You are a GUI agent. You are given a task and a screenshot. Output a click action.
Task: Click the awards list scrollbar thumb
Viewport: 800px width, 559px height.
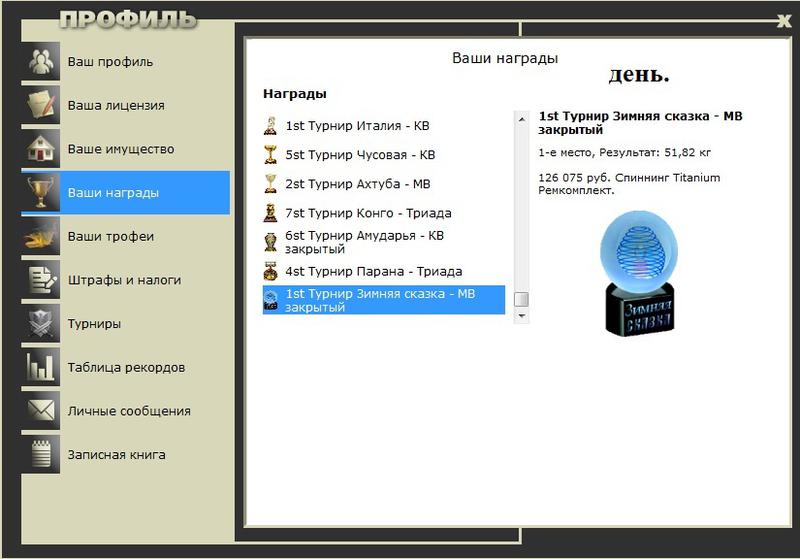point(521,299)
